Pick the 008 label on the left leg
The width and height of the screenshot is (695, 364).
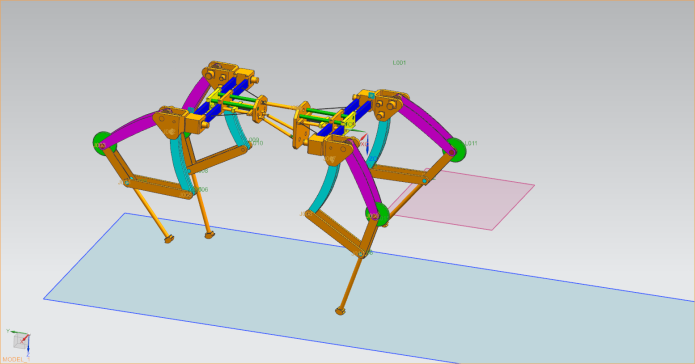[203, 171]
